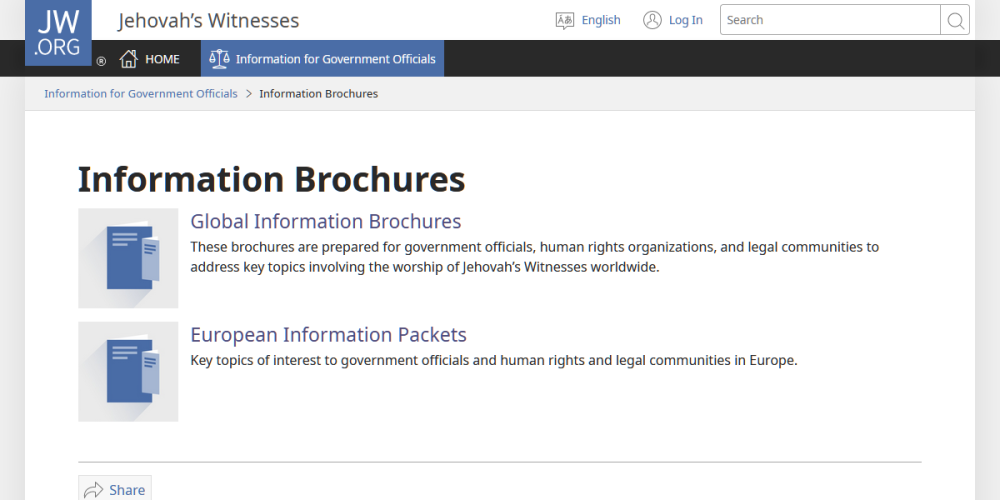Click the home house icon
The width and height of the screenshot is (1000, 500).
(128, 59)
